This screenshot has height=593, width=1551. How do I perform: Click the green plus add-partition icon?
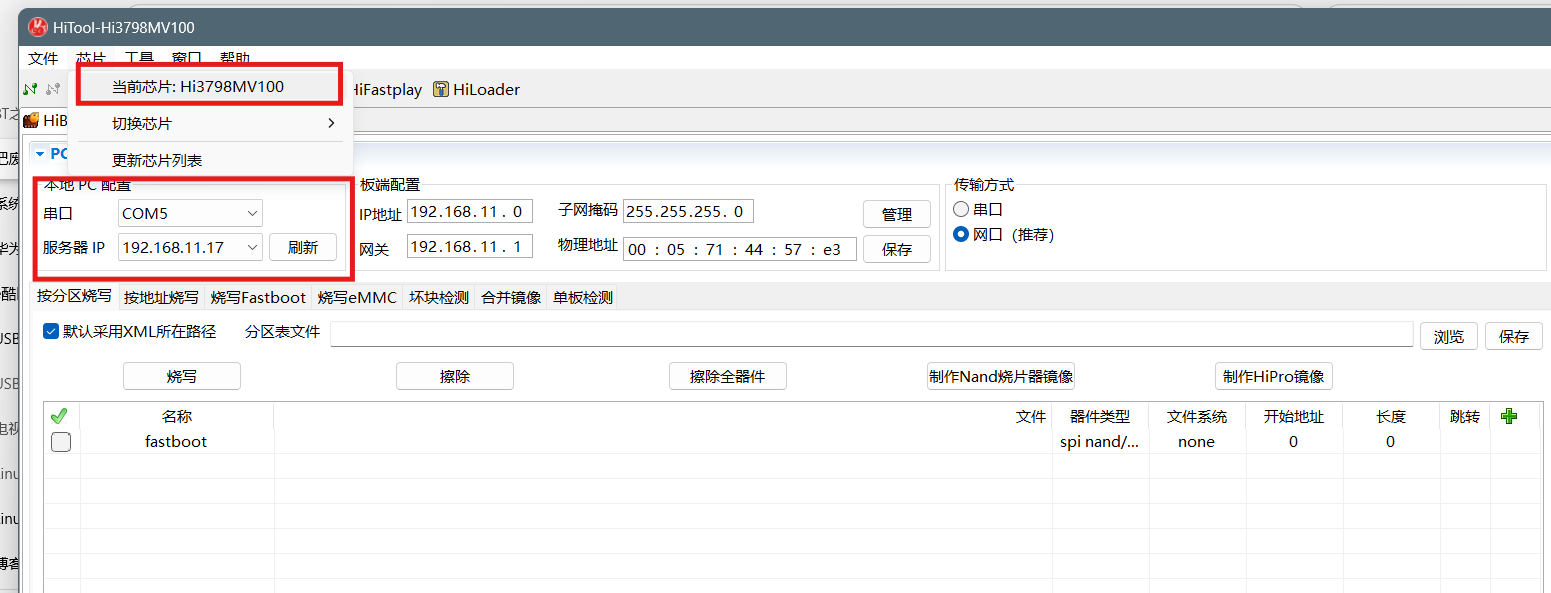pos(1509,416)
